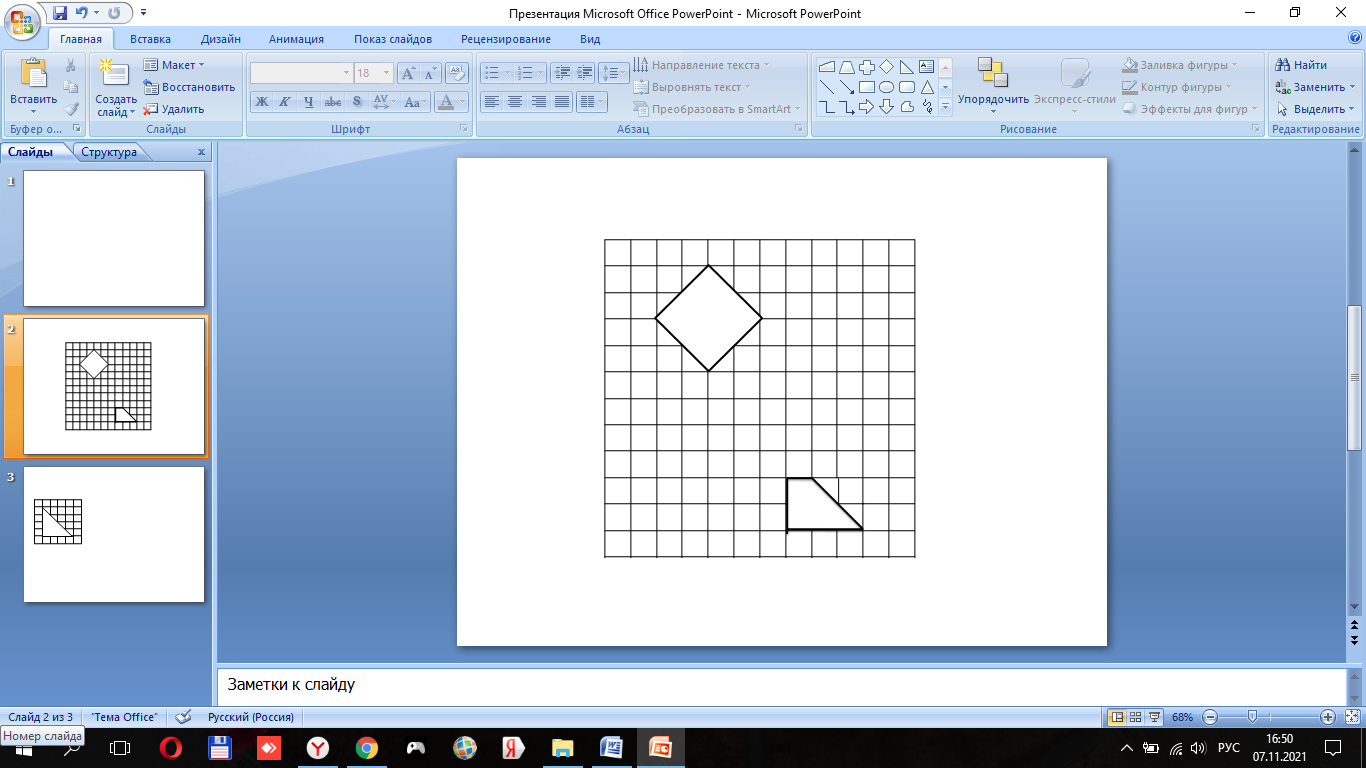Screen dimensions: 1366x768
Task: Switch to the Анимация tab
Action: click(x=296, y=39)
